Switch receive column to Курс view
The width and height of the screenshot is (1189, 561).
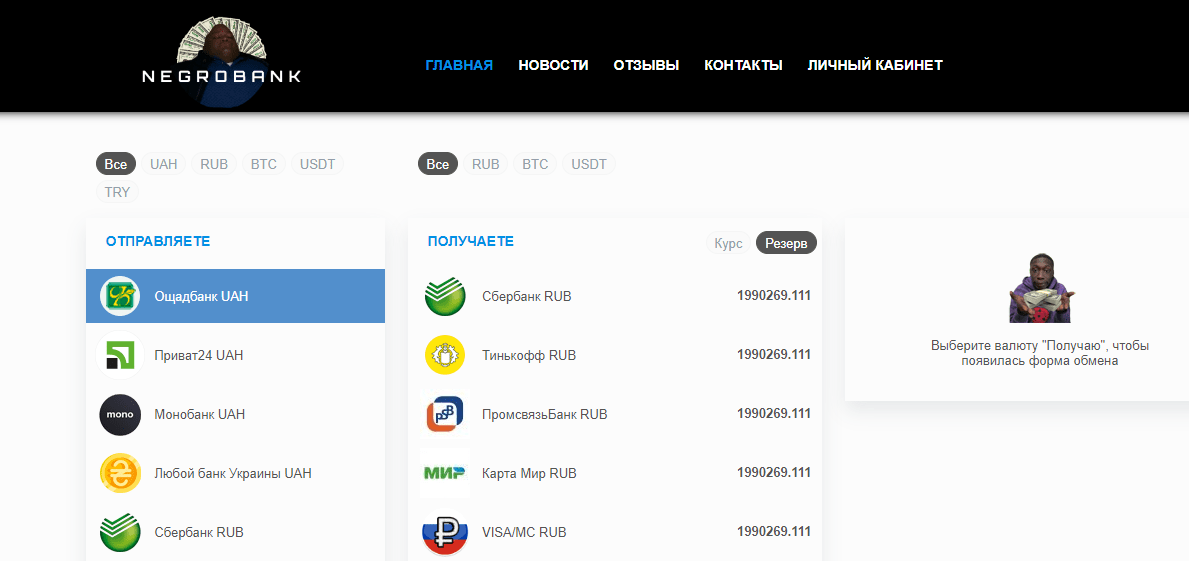click(x=728, y=243)
